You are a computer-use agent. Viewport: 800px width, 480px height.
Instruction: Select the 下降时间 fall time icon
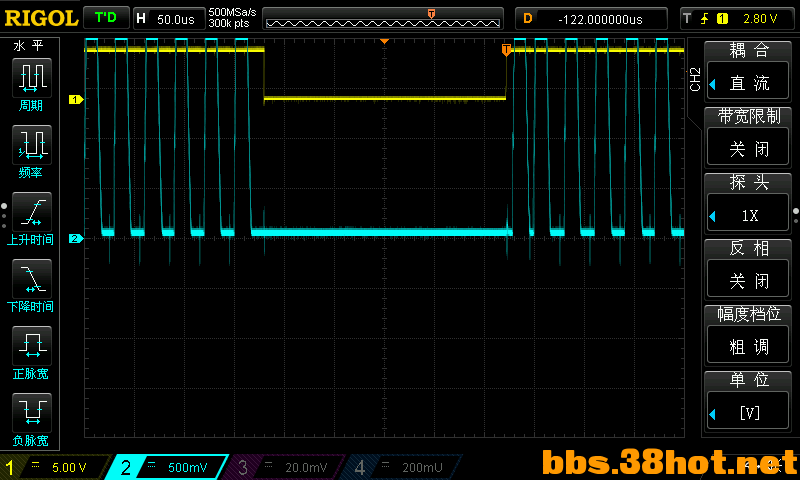[32, 279]
